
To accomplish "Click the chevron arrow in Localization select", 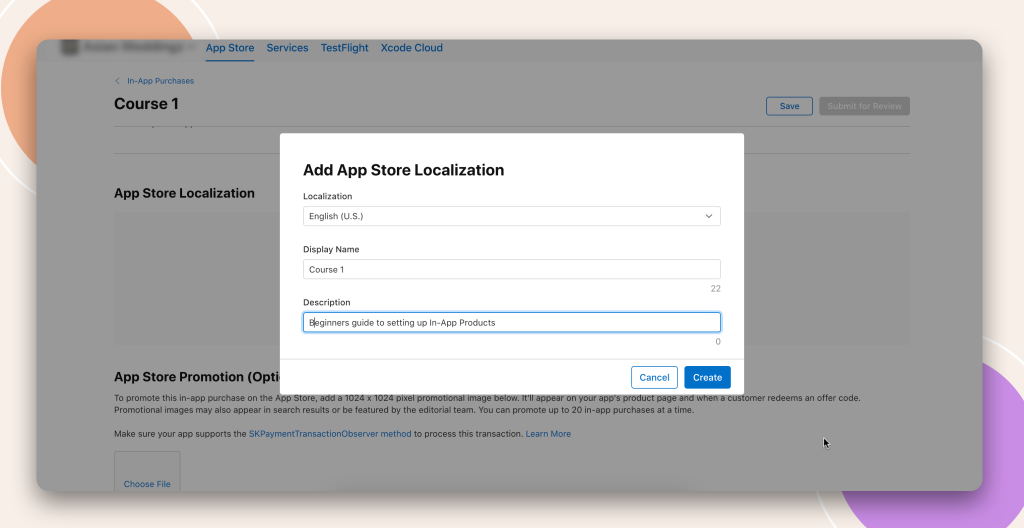I will pyautogui.click(x=709, y=216).
